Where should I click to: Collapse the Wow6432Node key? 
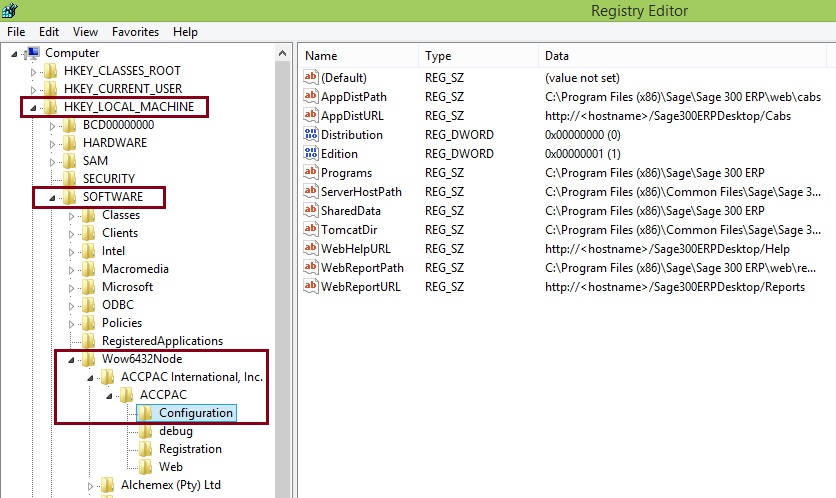tap(71, 360)
